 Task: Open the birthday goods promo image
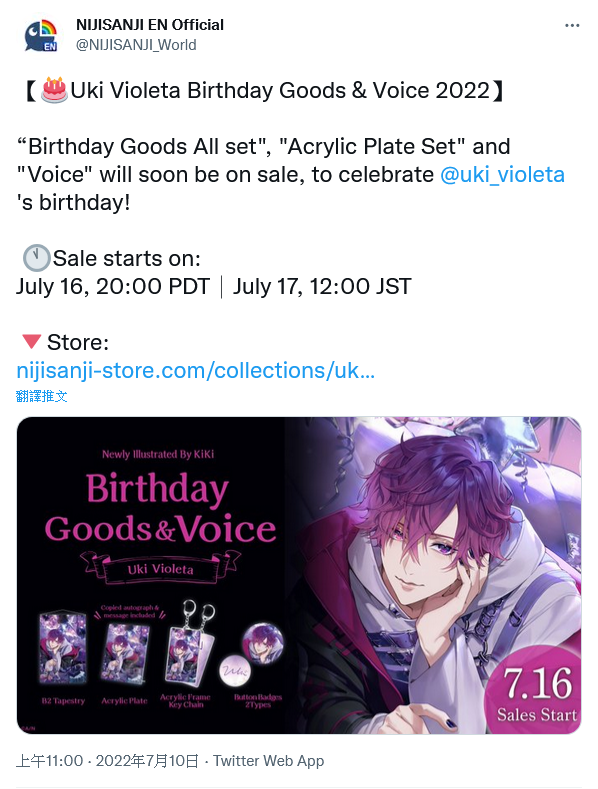(299, 575)
